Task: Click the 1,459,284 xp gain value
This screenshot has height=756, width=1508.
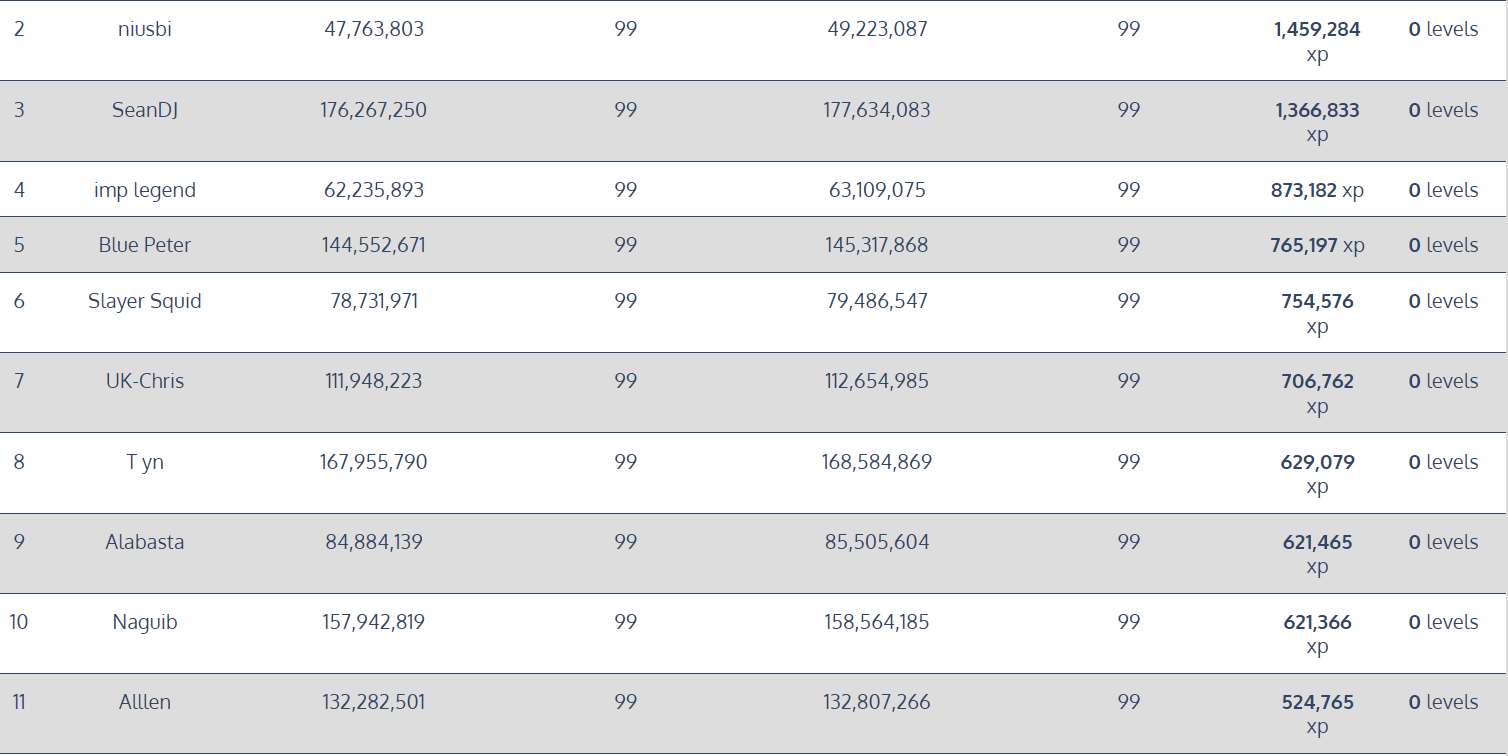Action: coord(1317,30)
